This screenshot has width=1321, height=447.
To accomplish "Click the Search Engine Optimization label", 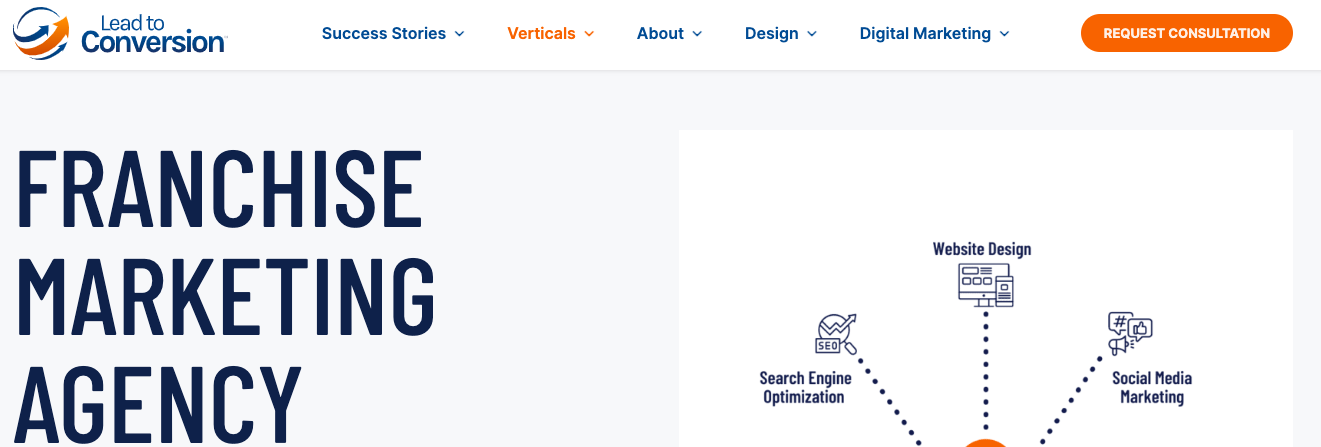I will 805,387.
